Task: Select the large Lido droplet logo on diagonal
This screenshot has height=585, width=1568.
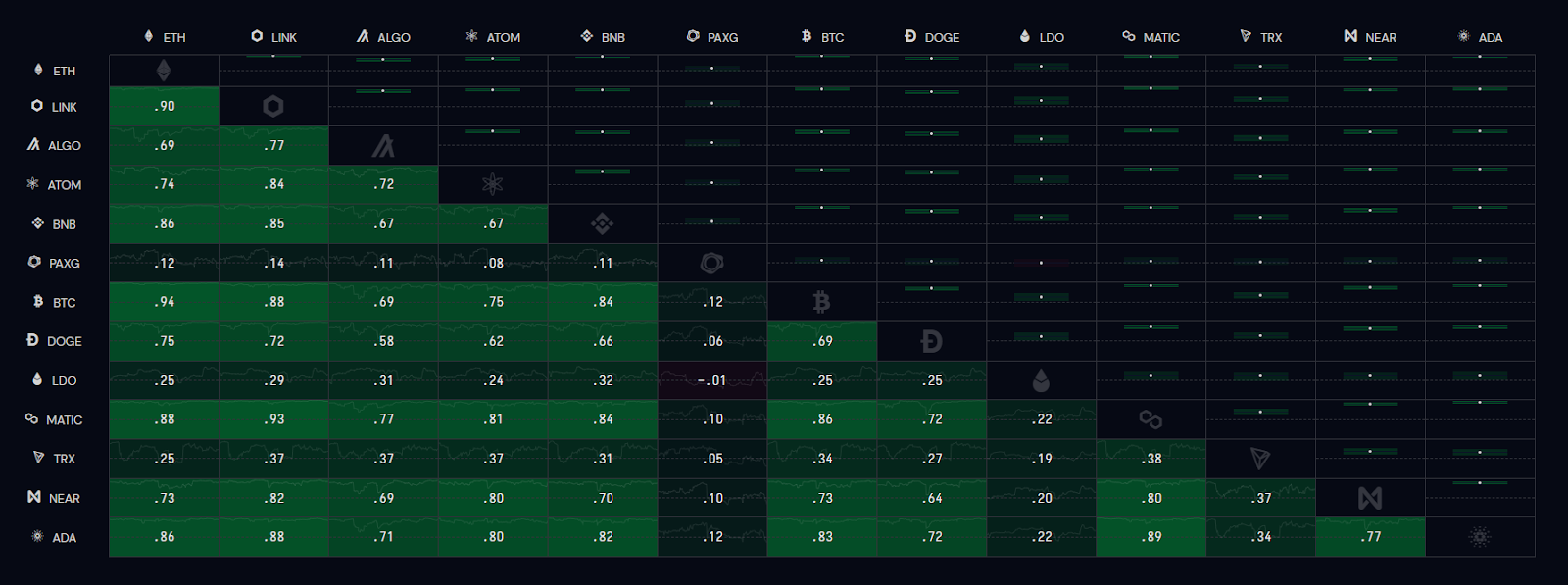Action: tap(1041, 380)
